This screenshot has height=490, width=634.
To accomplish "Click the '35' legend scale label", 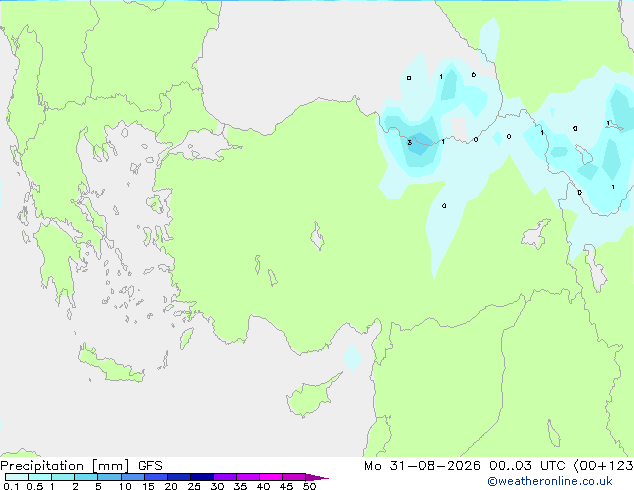I will click(240, 486).
